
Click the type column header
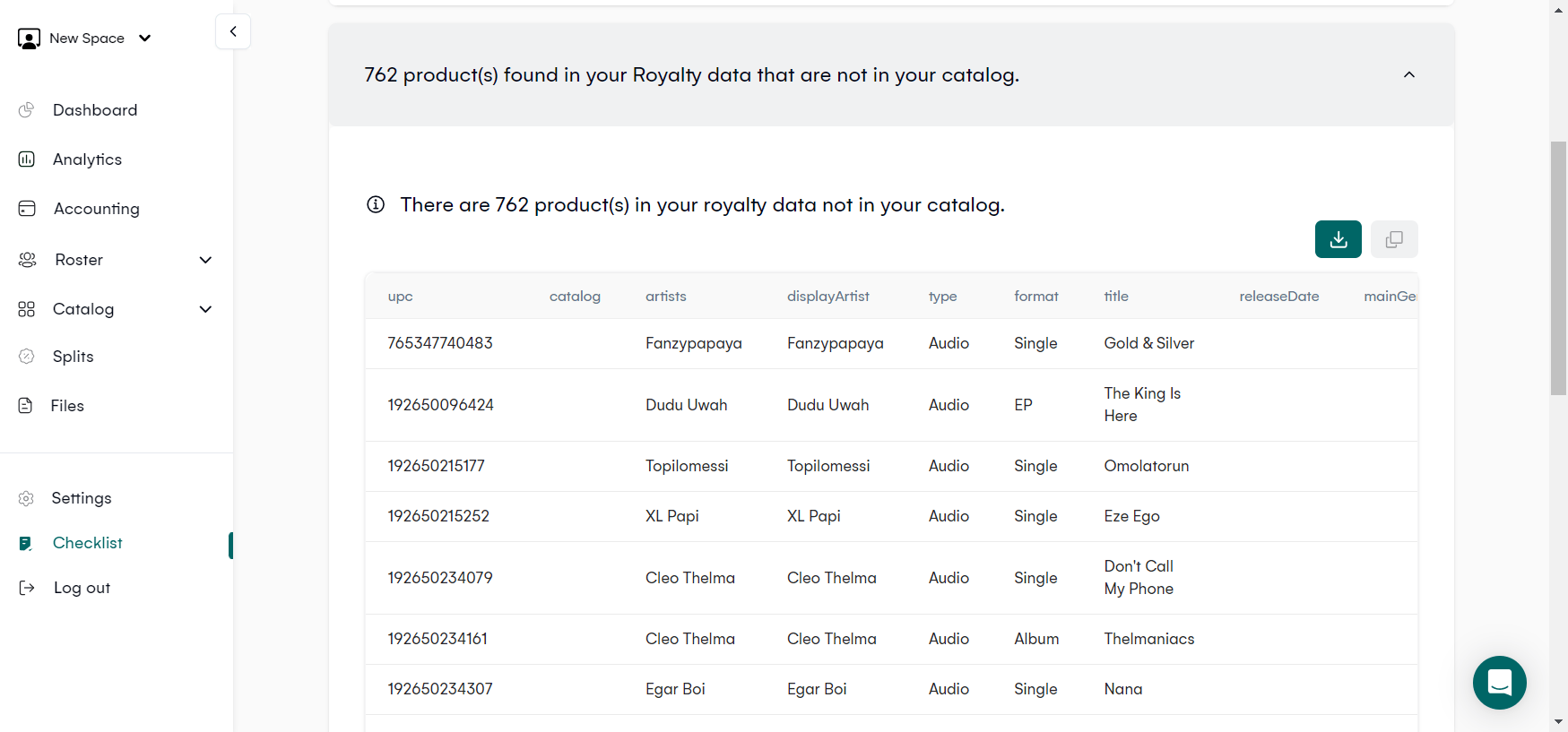tap(943, 297)
